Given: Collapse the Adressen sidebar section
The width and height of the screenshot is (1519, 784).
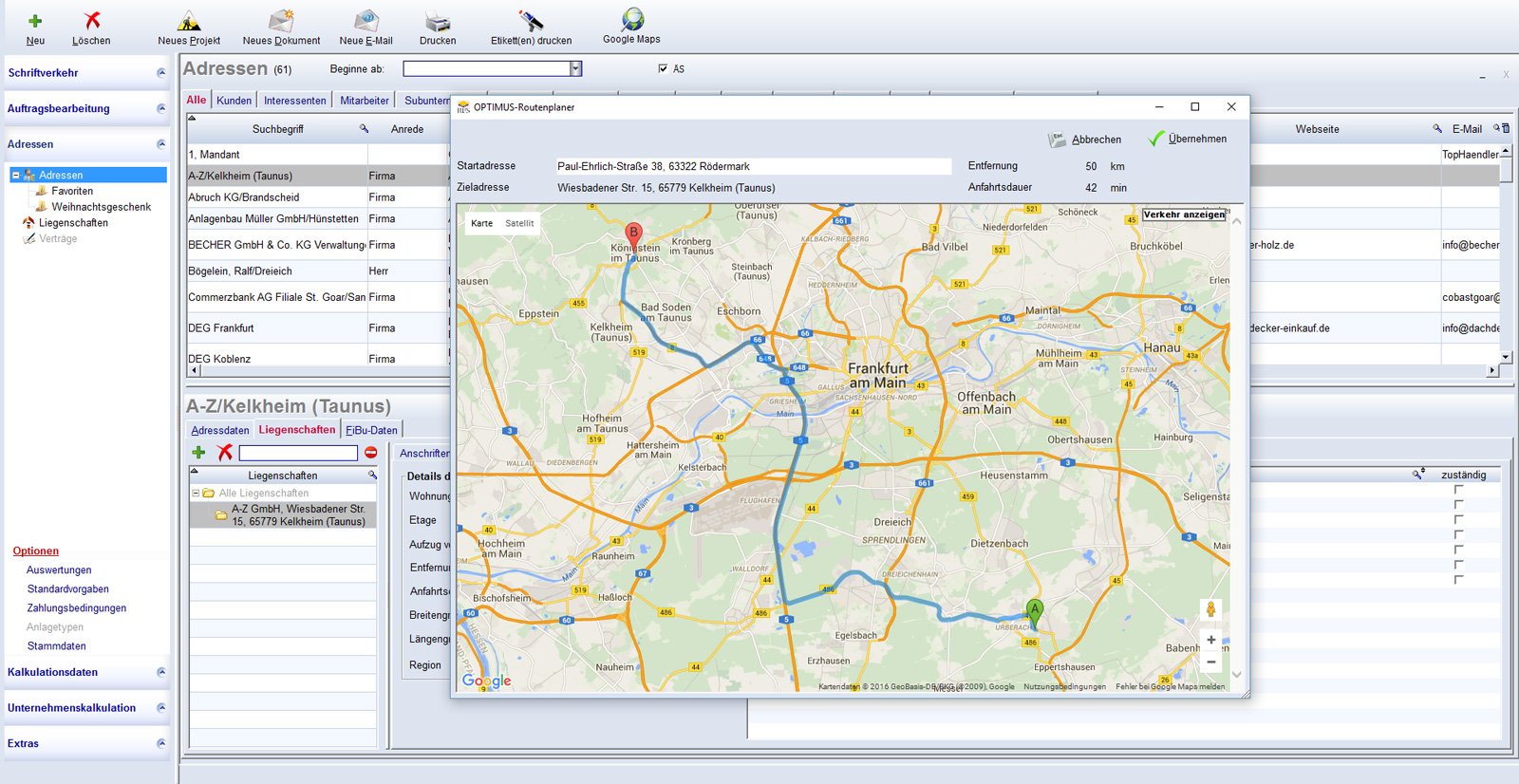Looking at the screenshot, I should pos(161,144).
